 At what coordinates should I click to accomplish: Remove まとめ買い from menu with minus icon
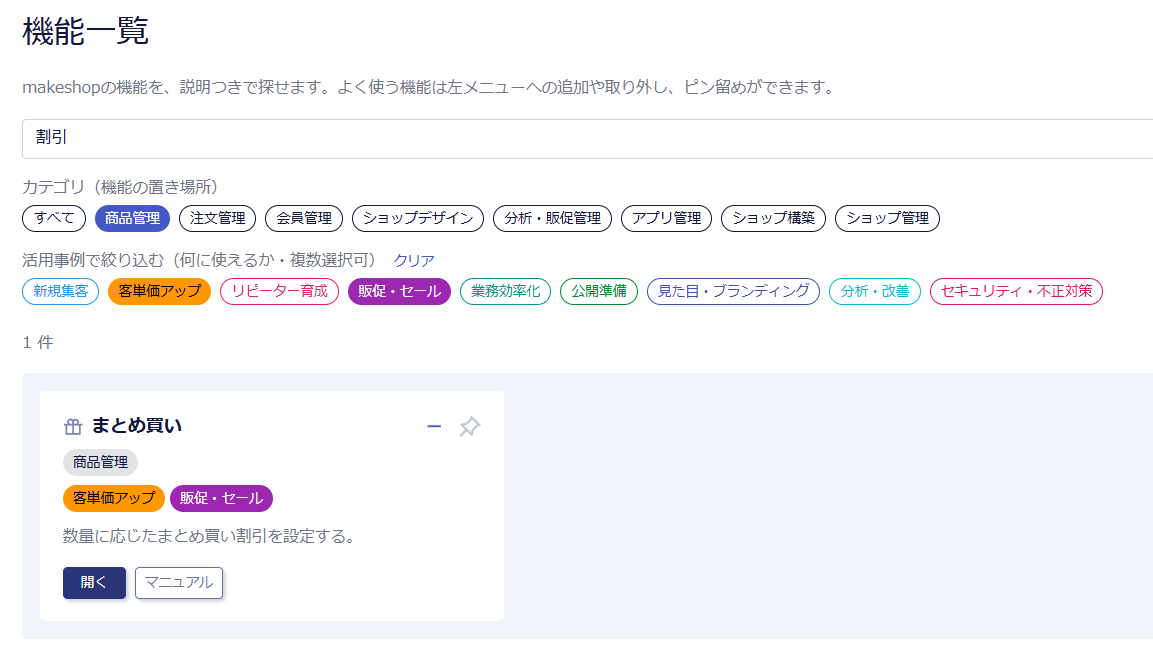pyautogui.click(x=434, y=427)
